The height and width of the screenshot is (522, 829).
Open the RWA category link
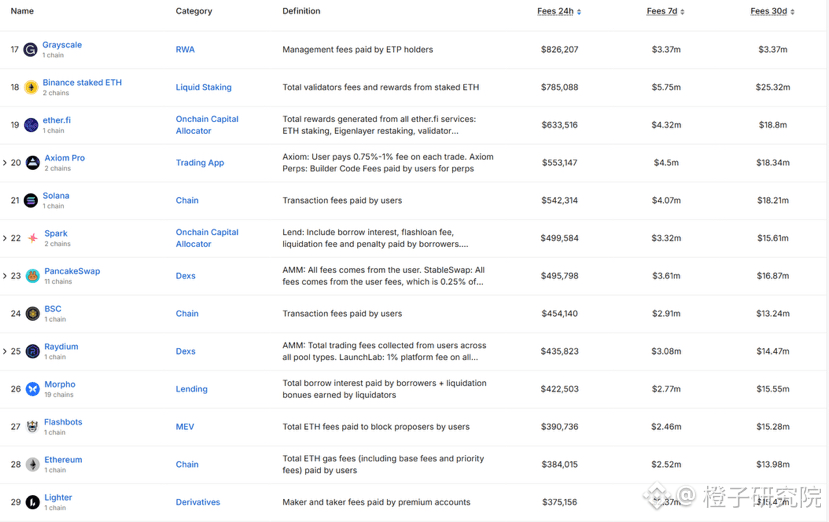coord(185,50)
